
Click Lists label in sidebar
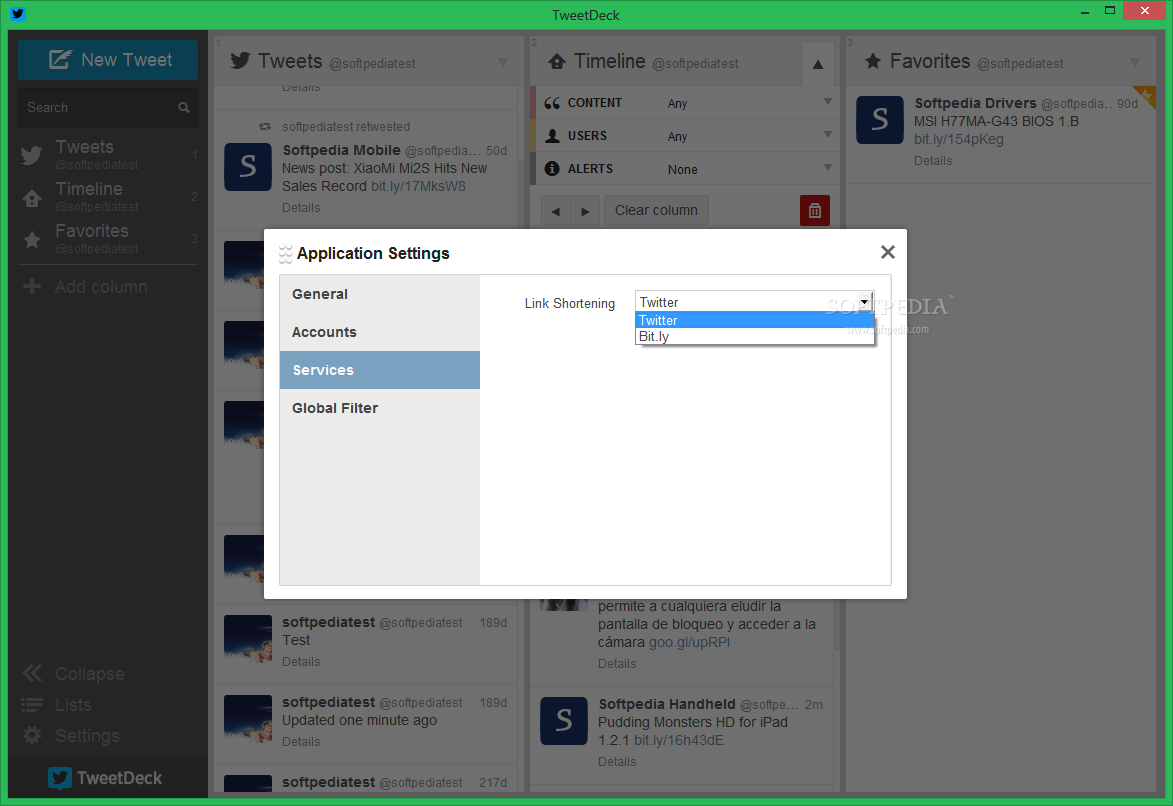pos(73,705)
